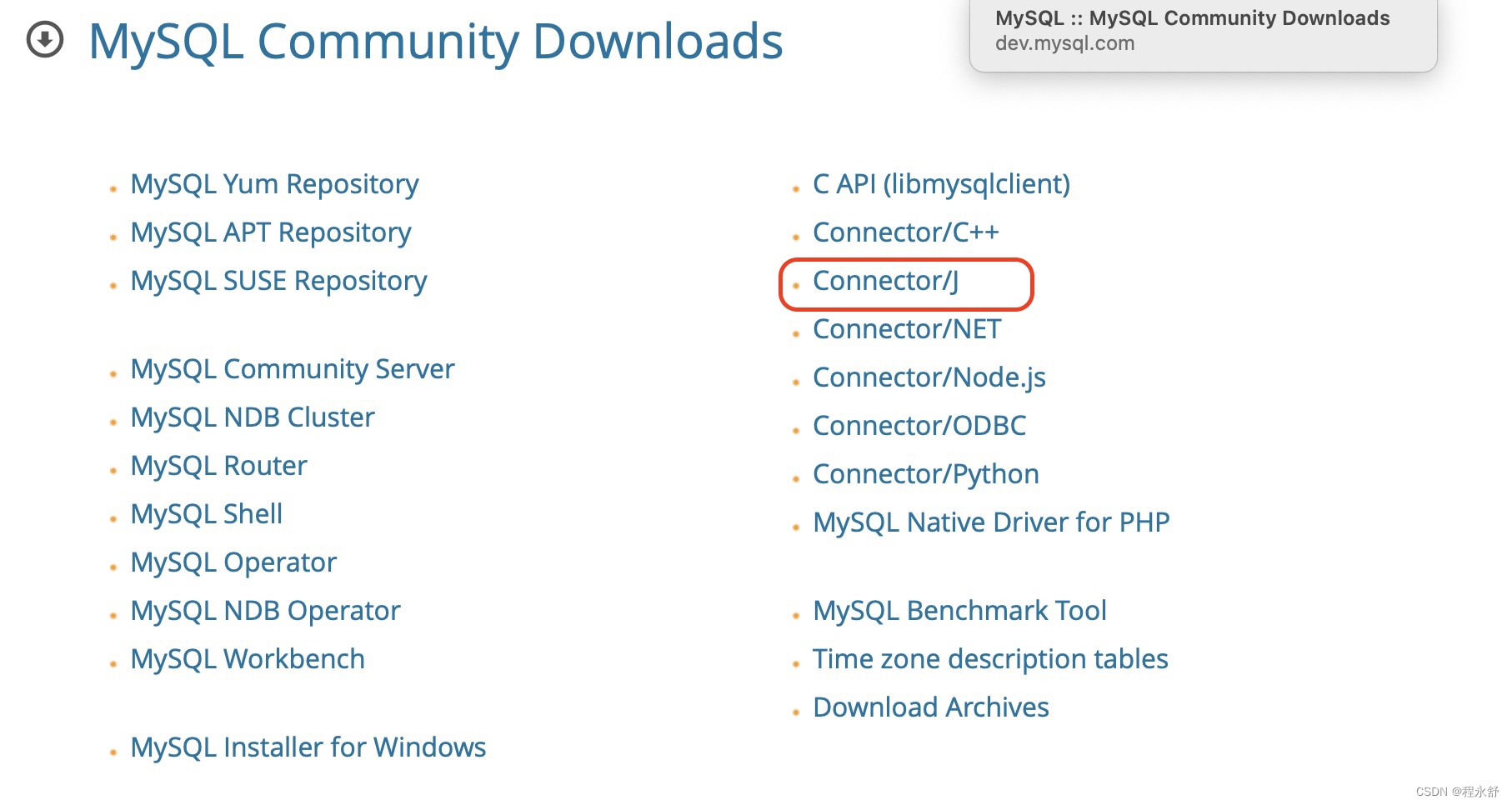
Task: Select the MySQL Router link
Action: tap(219, 466)
